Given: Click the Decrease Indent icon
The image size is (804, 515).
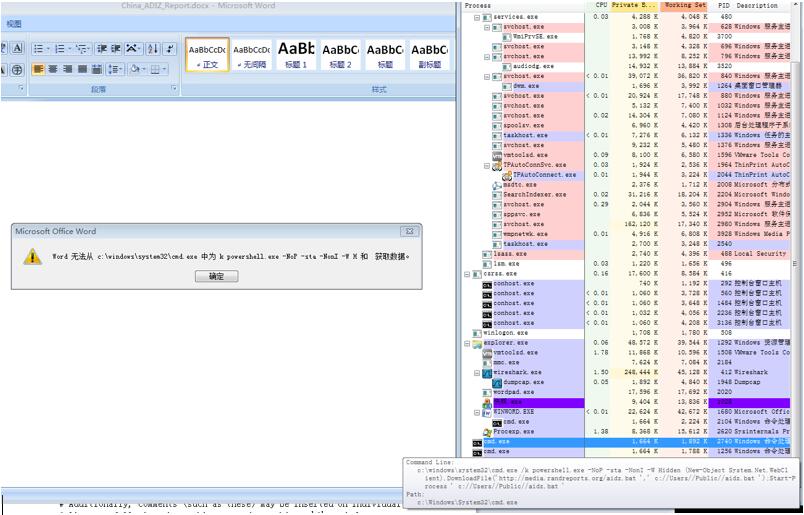Looking at the screenshot, I should [102, 49].
